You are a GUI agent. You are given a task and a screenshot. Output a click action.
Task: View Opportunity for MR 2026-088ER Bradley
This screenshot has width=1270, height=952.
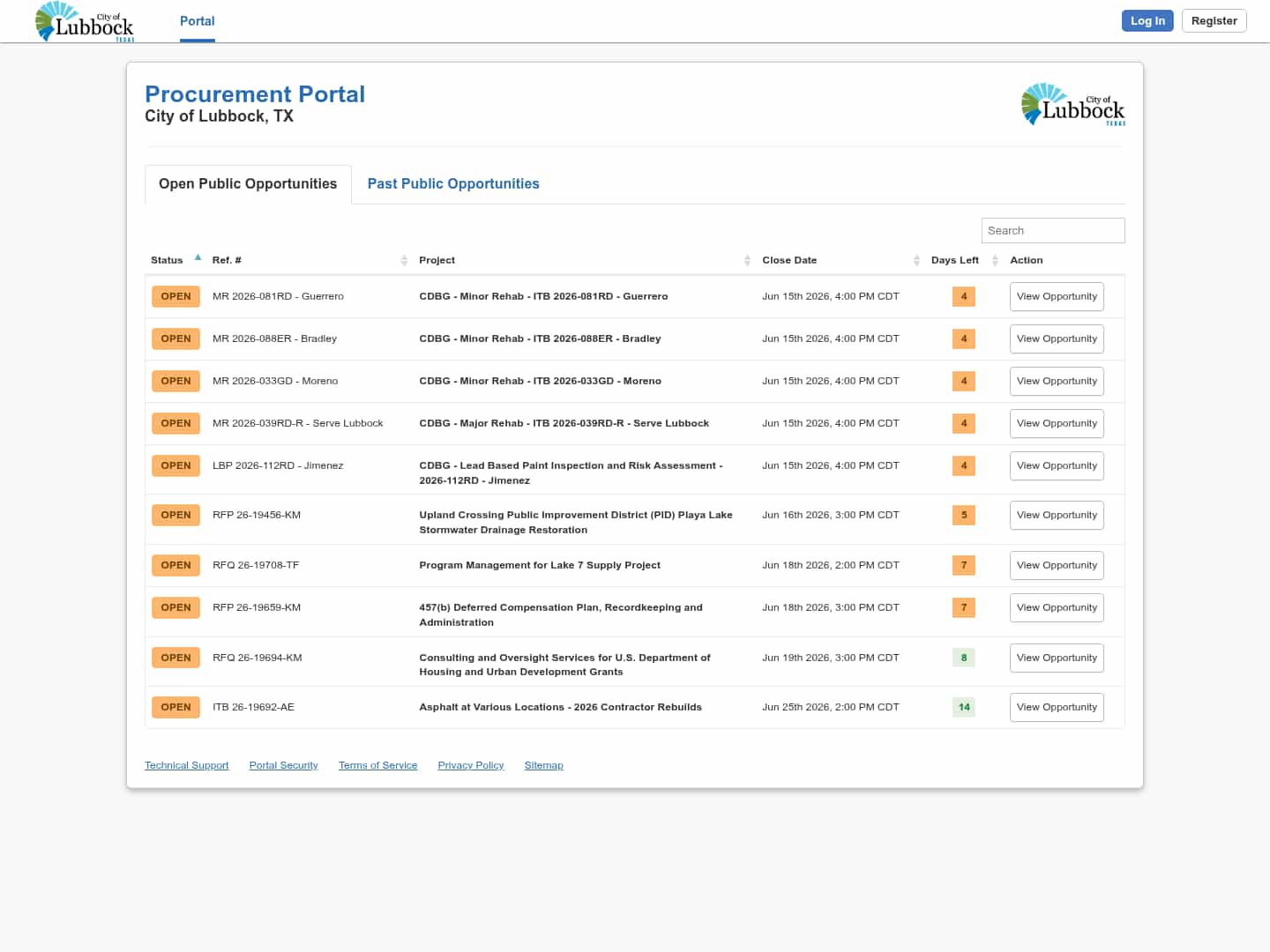(1057, 339)
